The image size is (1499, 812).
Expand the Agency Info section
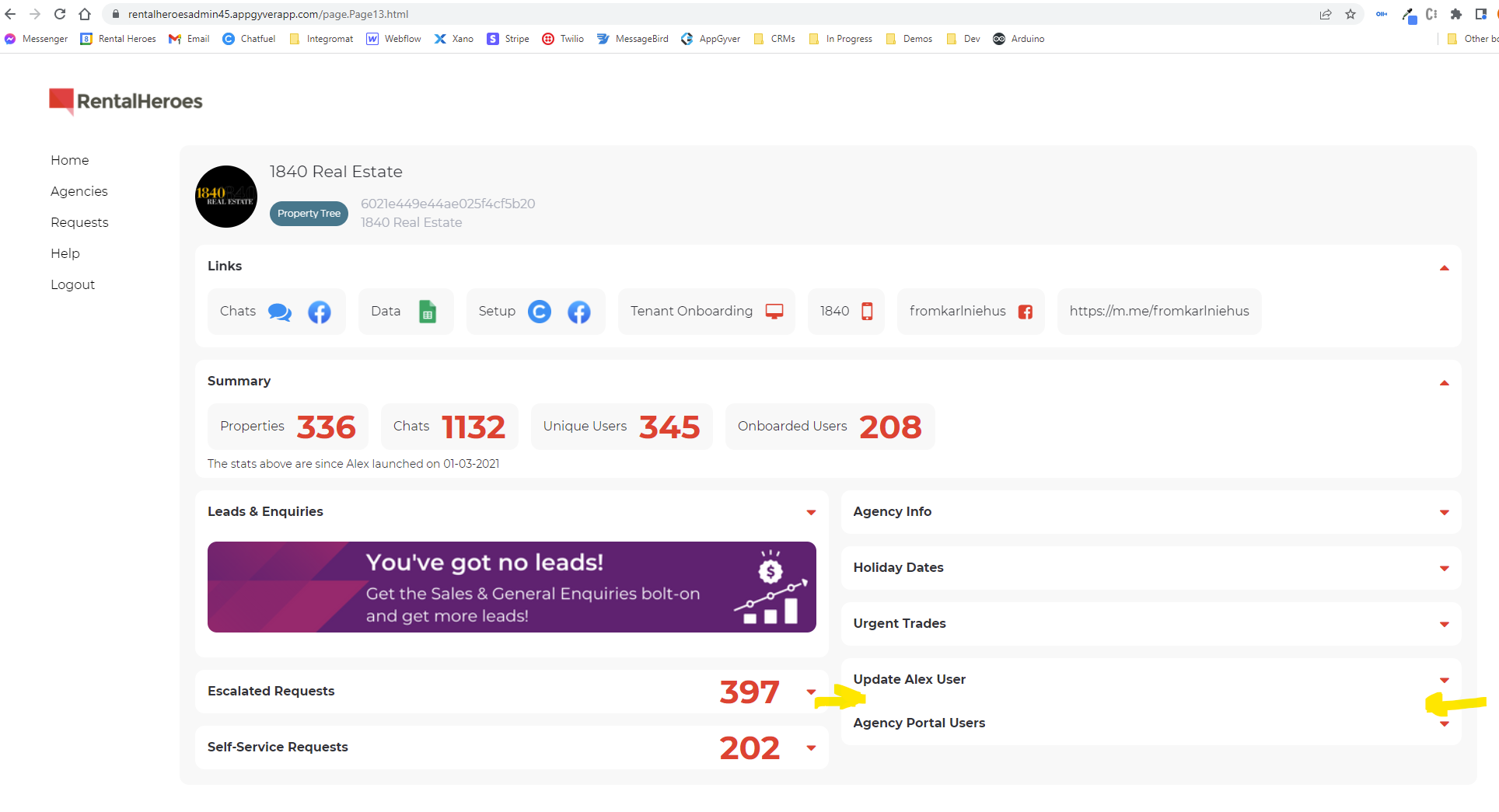[1445, 512]
